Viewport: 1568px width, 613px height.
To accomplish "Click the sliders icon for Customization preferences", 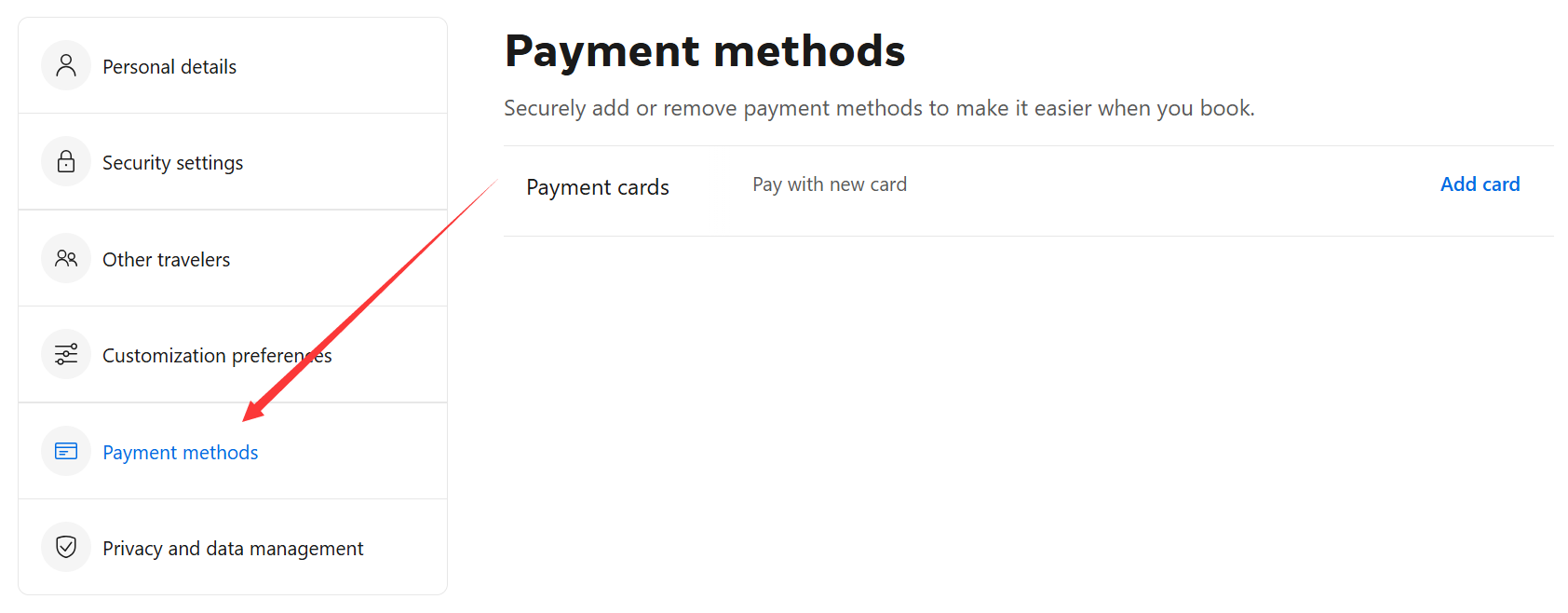I will pos(66,354).
